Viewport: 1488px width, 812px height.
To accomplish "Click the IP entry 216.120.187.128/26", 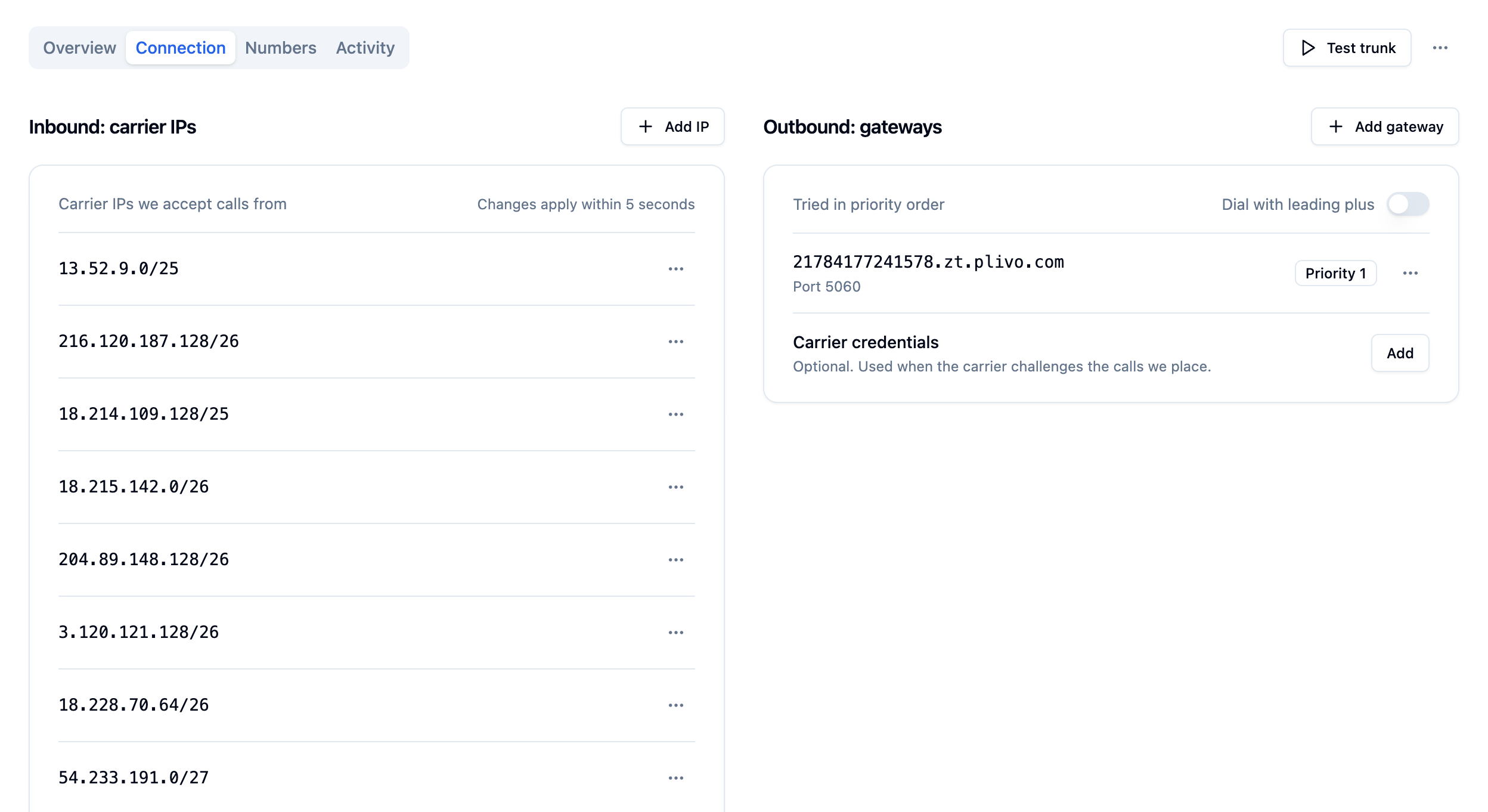I will click(x=148, y=342).
